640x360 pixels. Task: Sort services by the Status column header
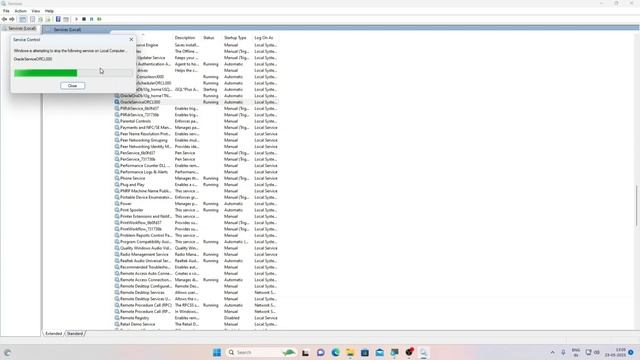pyautogui.click(x=209, y=38)
